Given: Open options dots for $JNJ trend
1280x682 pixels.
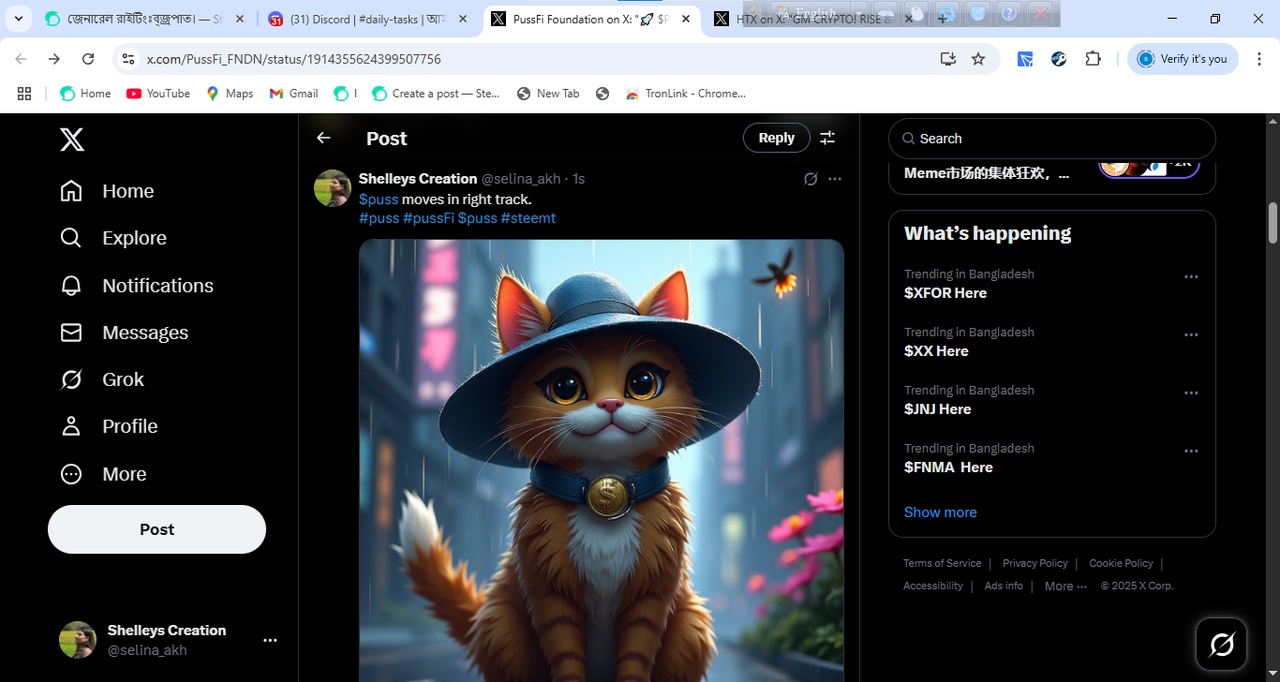Looking at the screenshot, I should point(1191,393).
